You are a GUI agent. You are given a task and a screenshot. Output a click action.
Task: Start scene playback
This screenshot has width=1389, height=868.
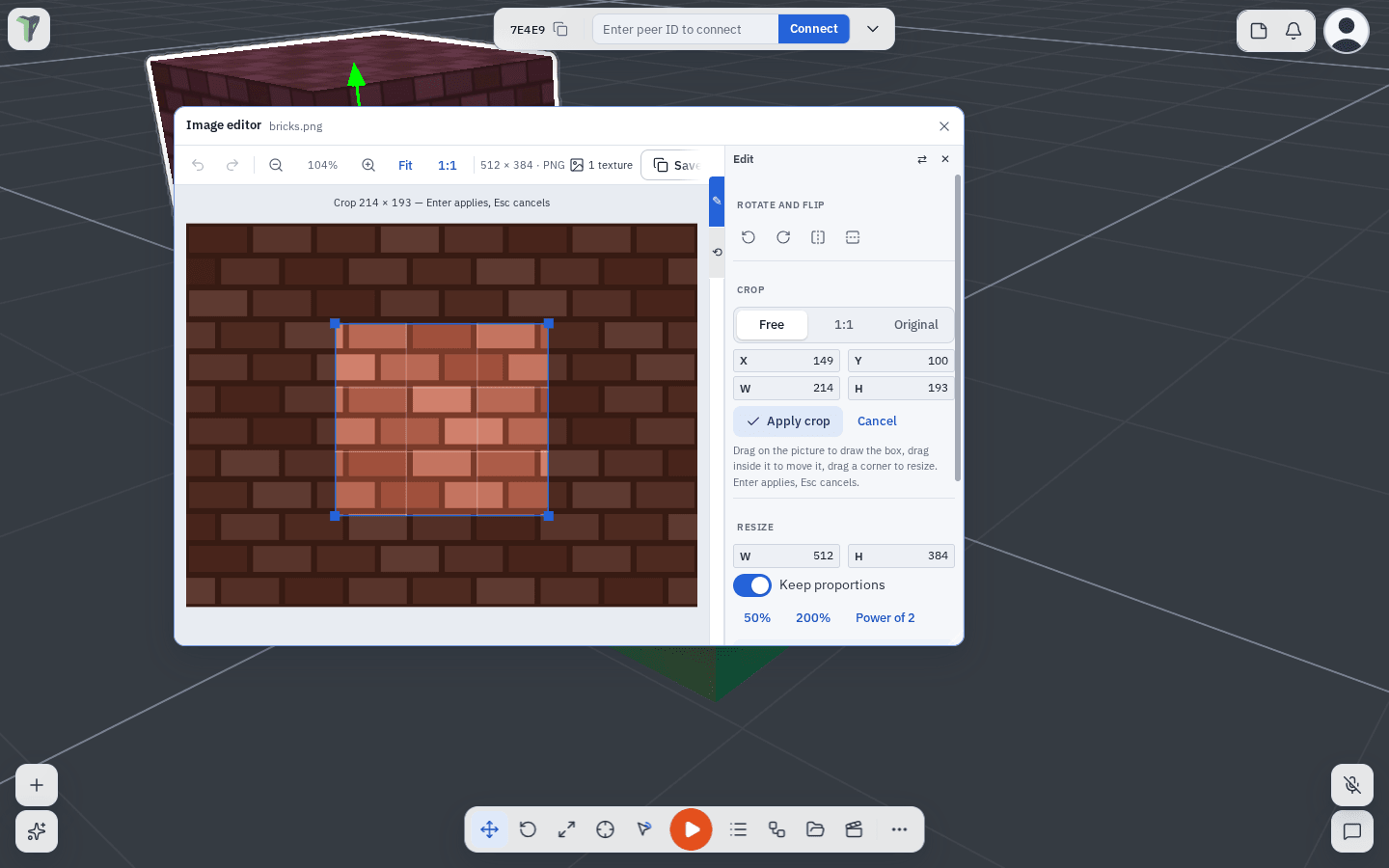click(692, 829)
